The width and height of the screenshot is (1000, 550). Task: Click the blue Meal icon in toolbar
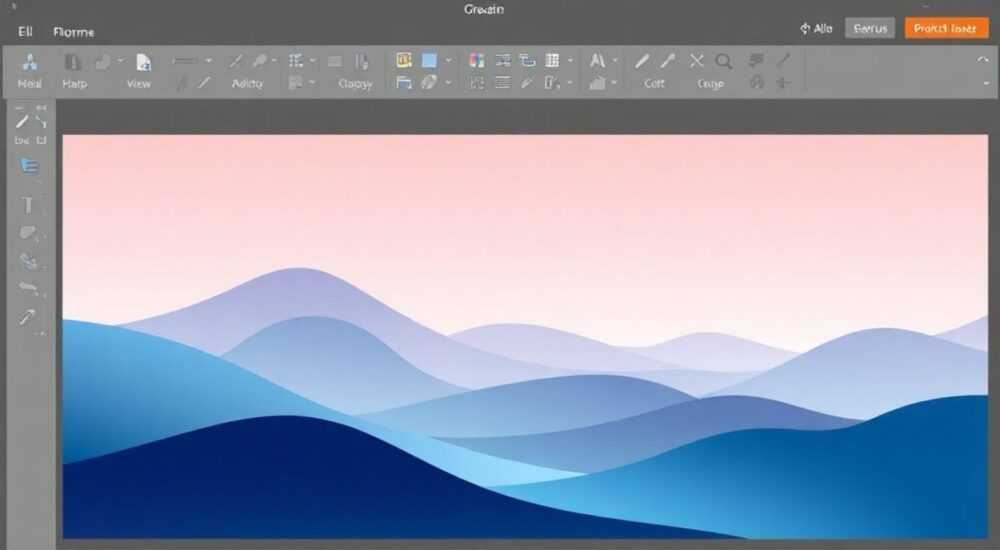tap(29, 62)
